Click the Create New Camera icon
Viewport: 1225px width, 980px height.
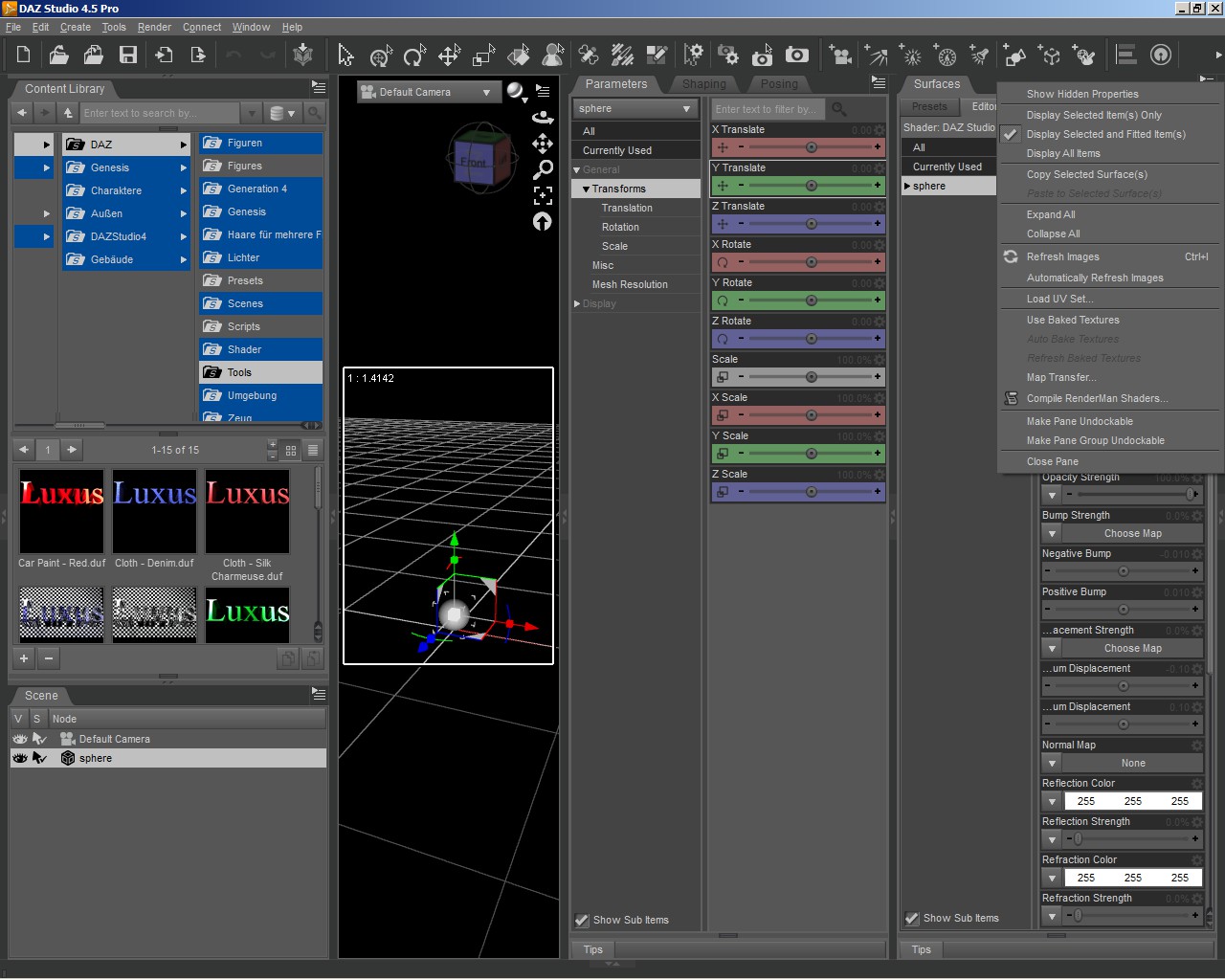[x=840, y=56]
